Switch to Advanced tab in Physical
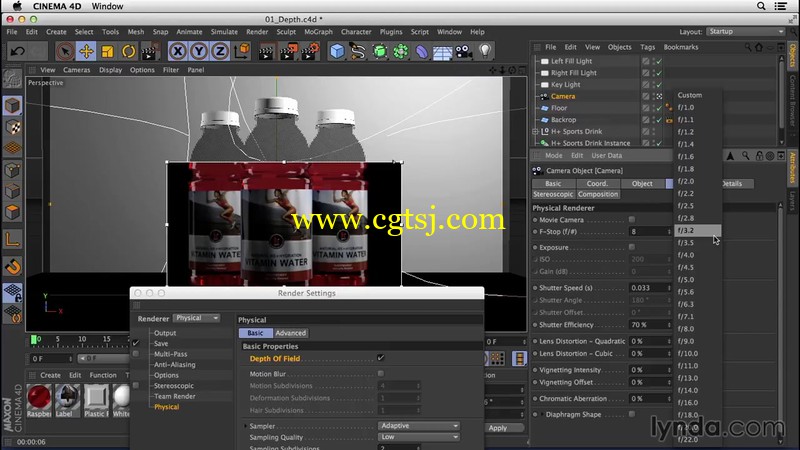Screen dimensions: 800x450 [290, 333]
